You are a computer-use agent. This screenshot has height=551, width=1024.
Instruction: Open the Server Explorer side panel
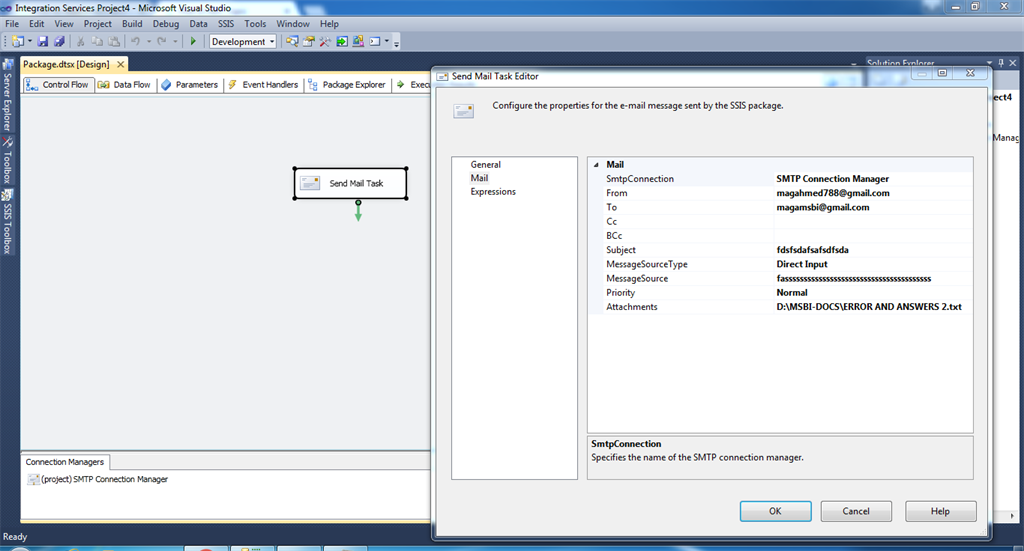click(x=7, y=95)
